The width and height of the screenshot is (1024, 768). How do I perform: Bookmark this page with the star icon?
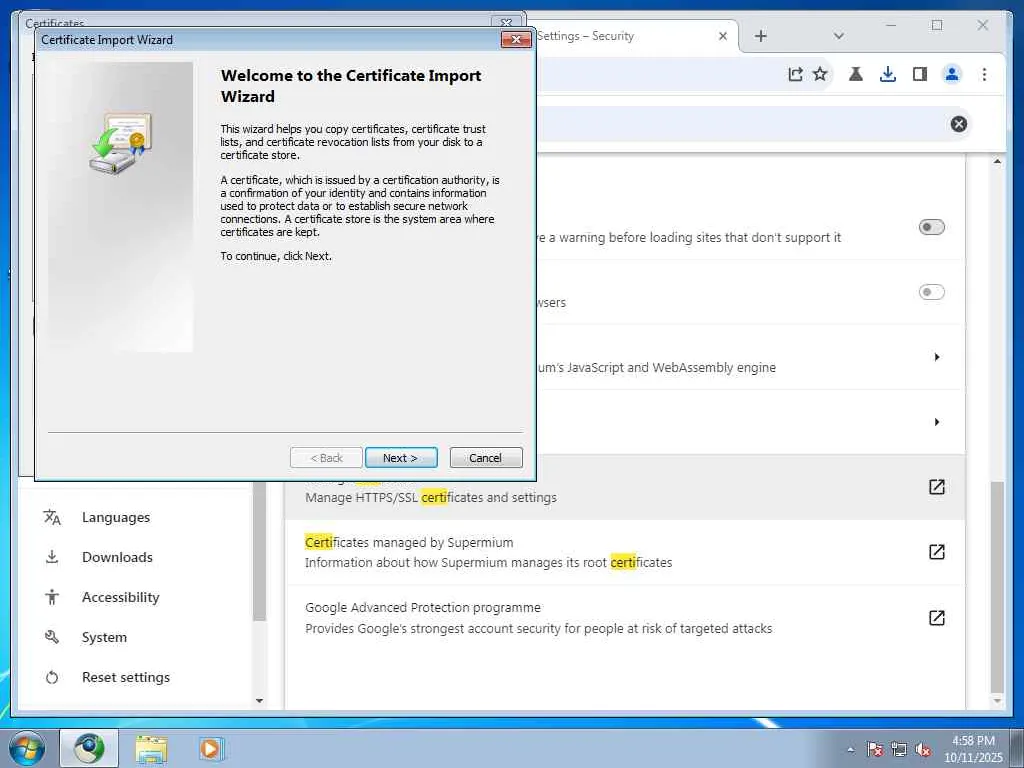[820, 74]
